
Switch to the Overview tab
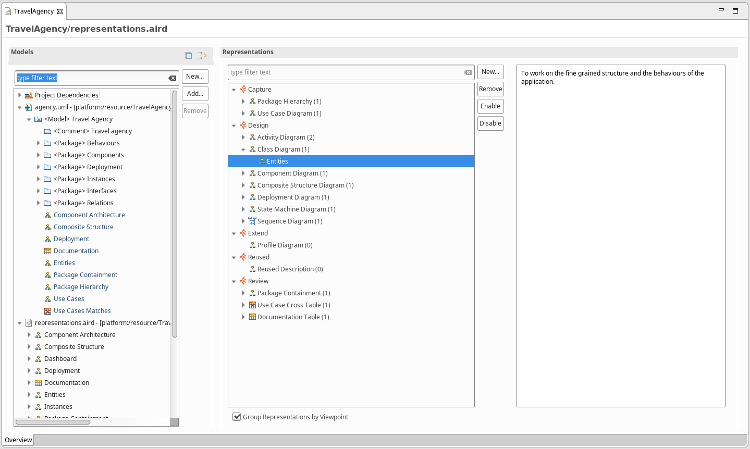click(18, 440)
